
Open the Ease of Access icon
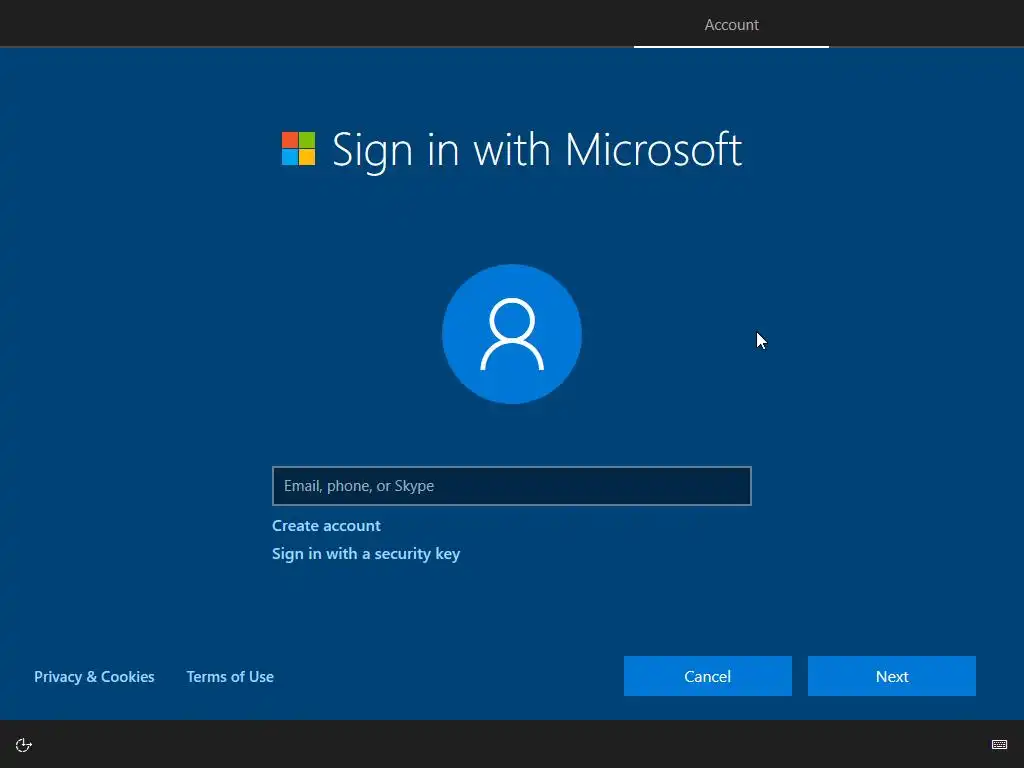coord(24,745)
